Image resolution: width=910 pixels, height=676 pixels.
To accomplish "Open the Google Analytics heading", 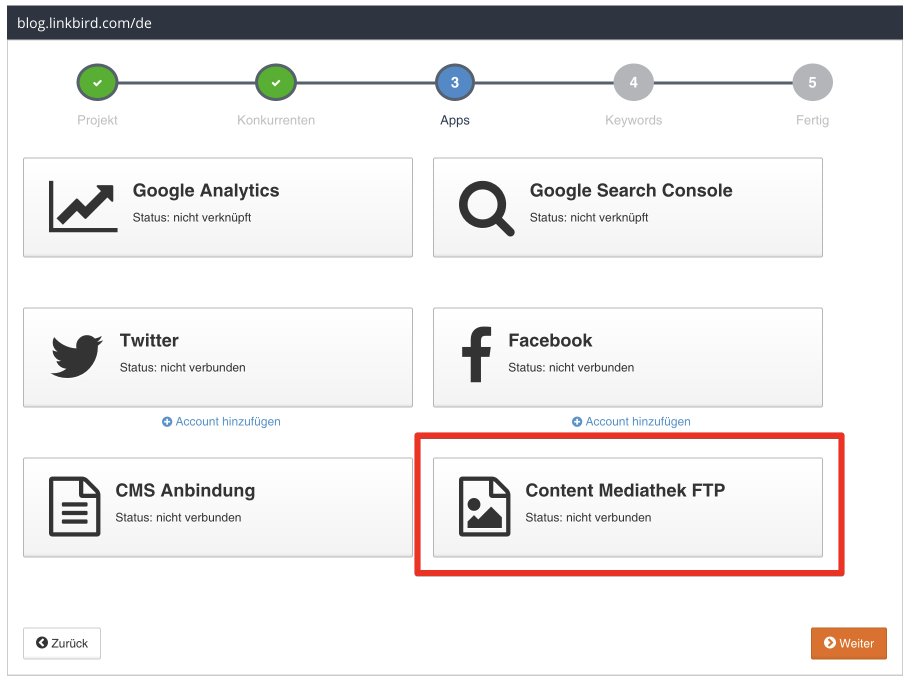I will coord(206,190).
